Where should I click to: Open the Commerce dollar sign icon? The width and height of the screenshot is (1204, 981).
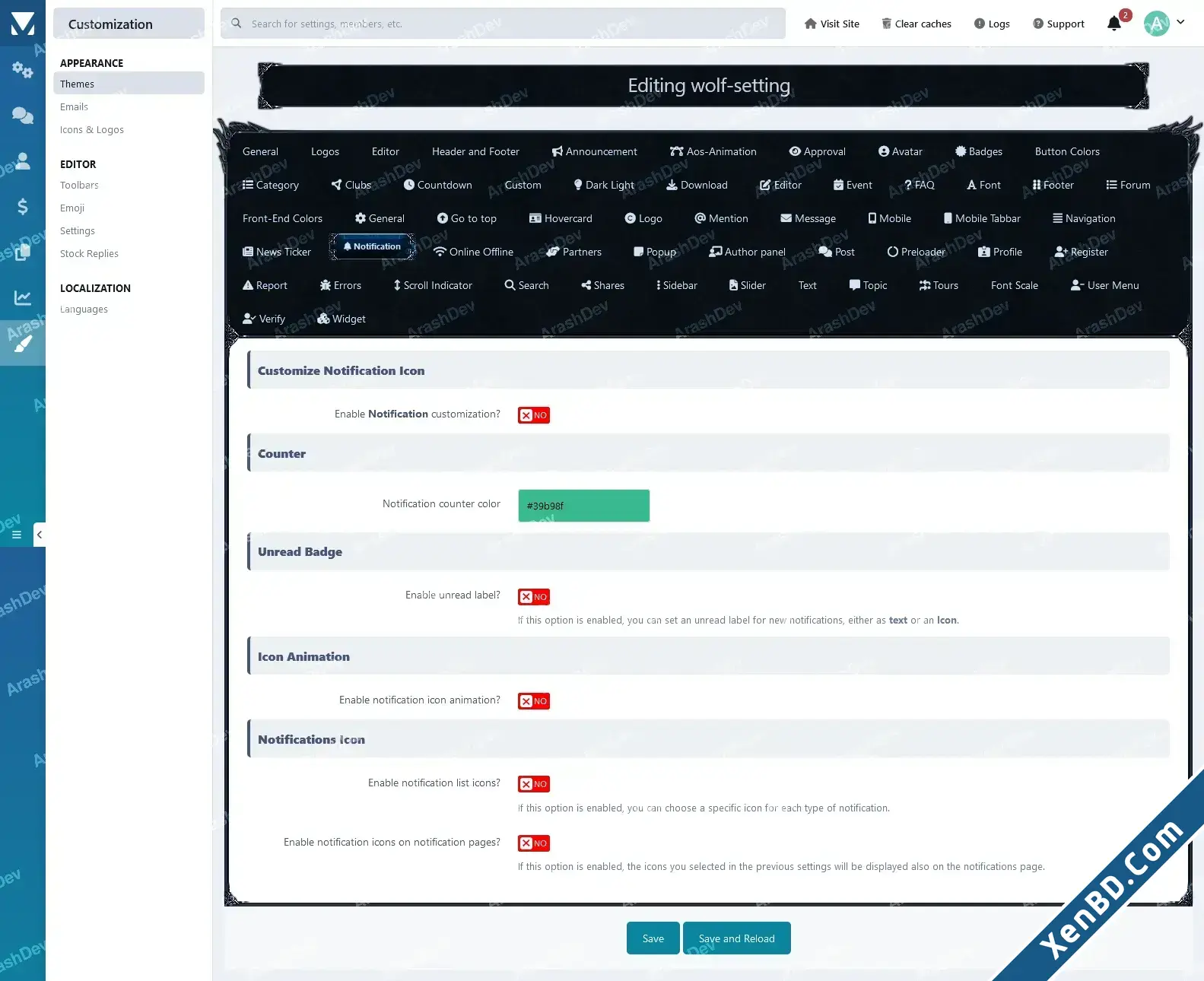[x=22, y=206]
